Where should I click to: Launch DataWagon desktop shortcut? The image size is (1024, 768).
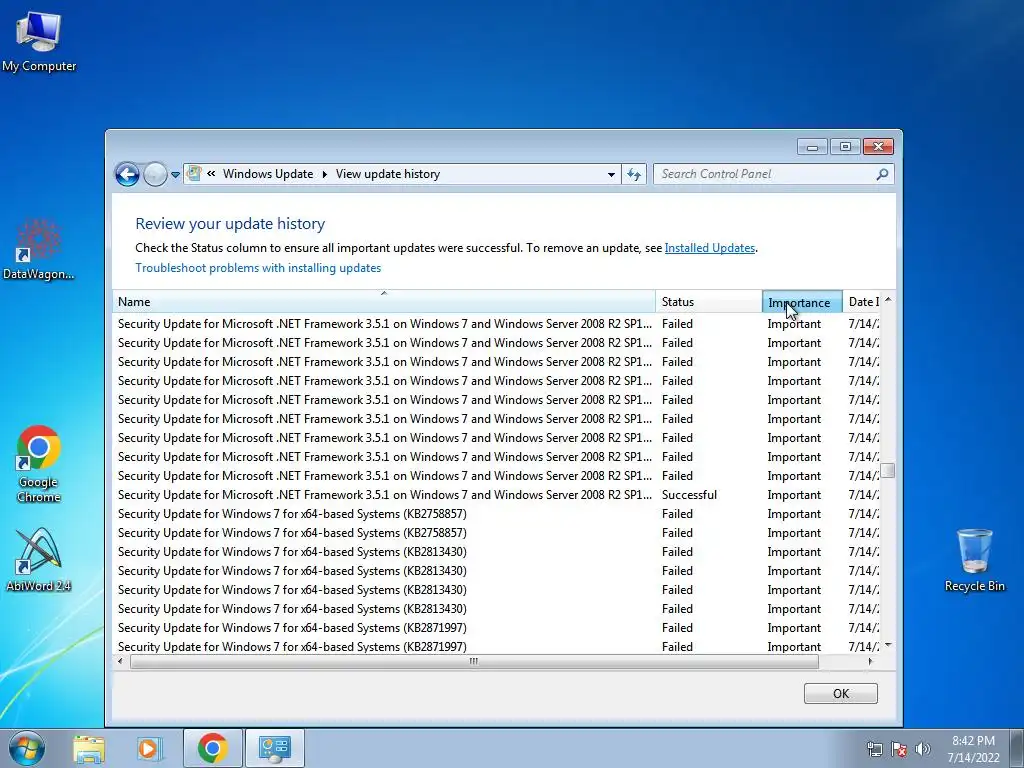39,250
